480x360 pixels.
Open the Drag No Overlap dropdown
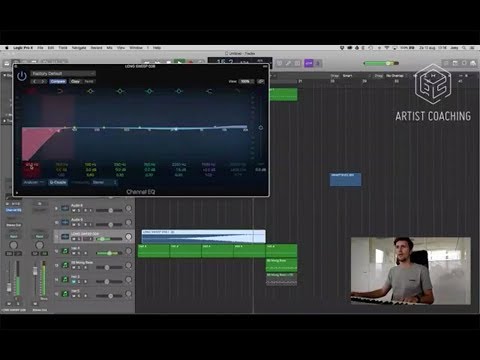point(397,76)
